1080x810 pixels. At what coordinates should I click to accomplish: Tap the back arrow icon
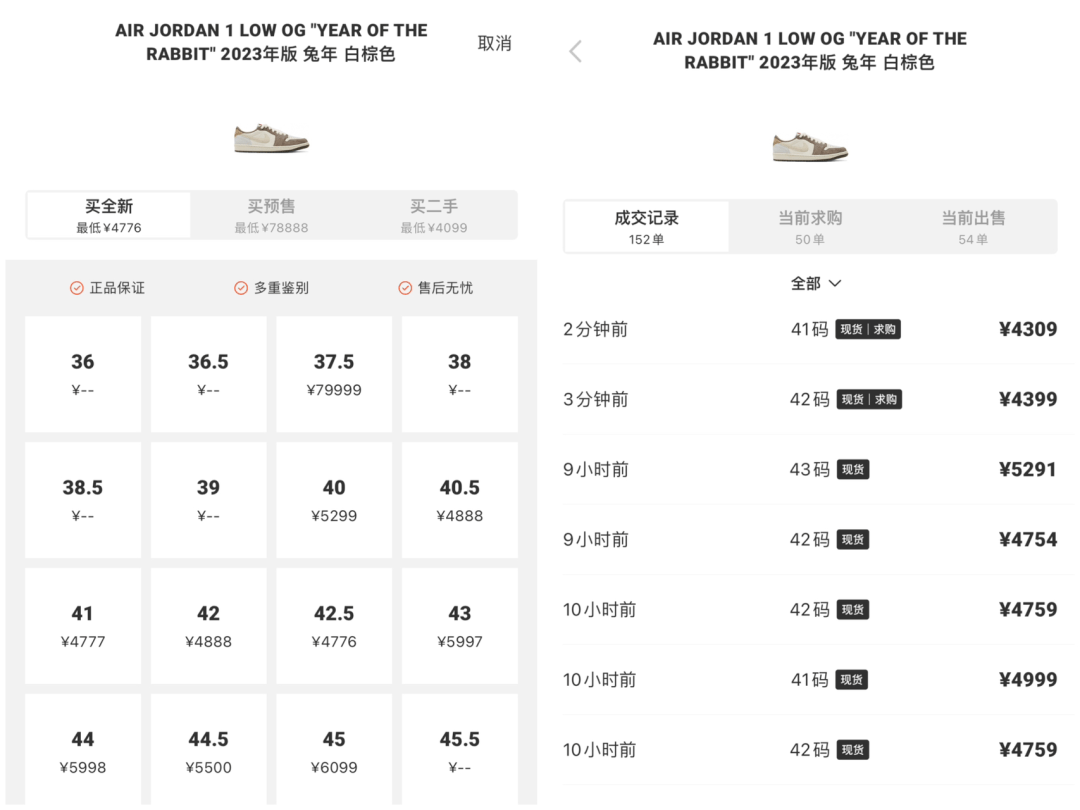tap(576, 51)
